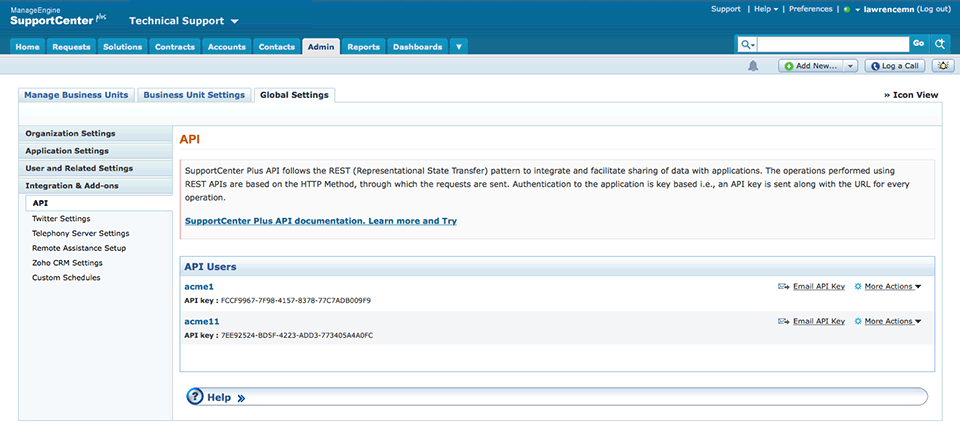Click gear icon in acme11 row
Screen dimensions: 960x431
pyautogui.click(x=858, y=321)
